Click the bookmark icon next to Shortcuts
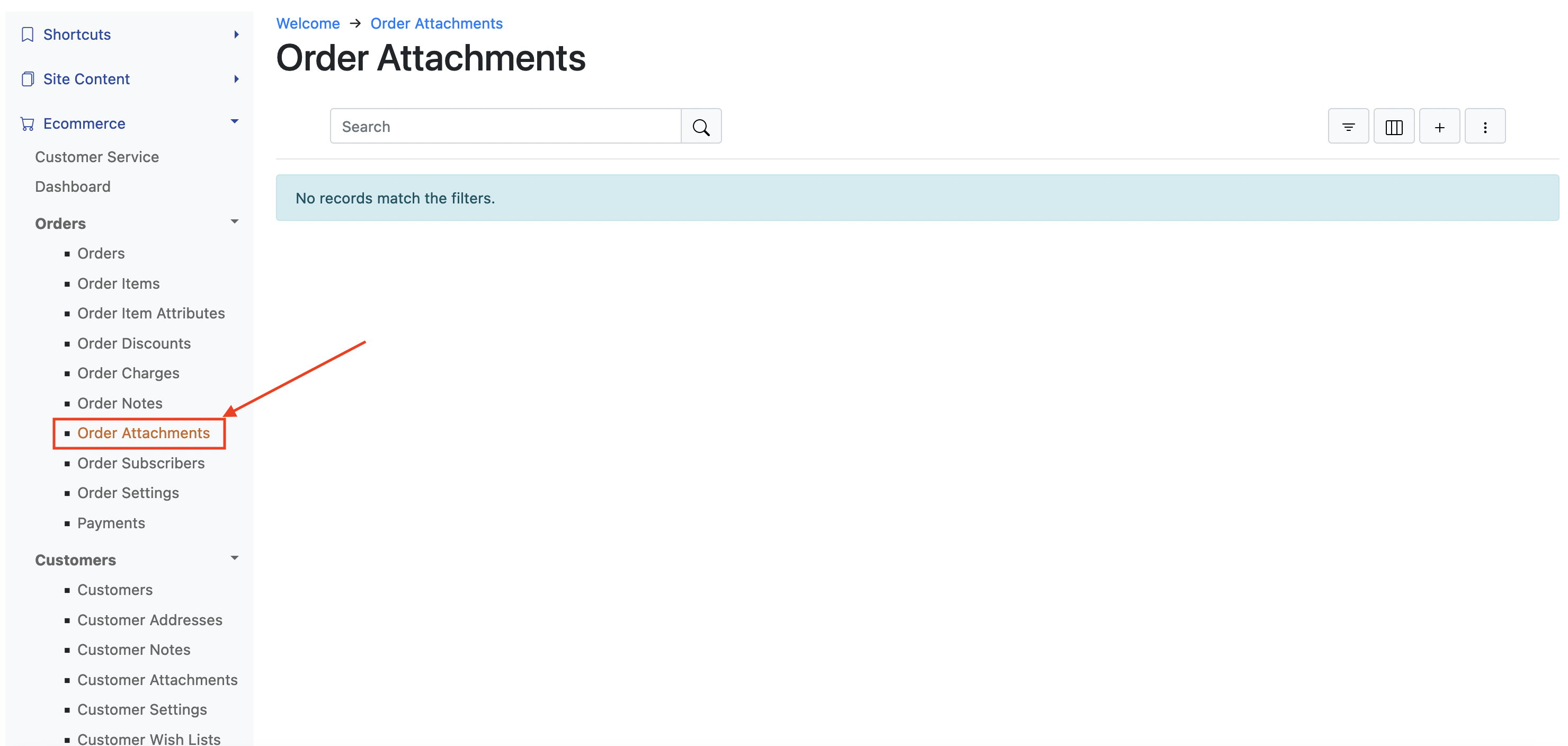Screen dimensions: 1568x746 pos(28,34)
